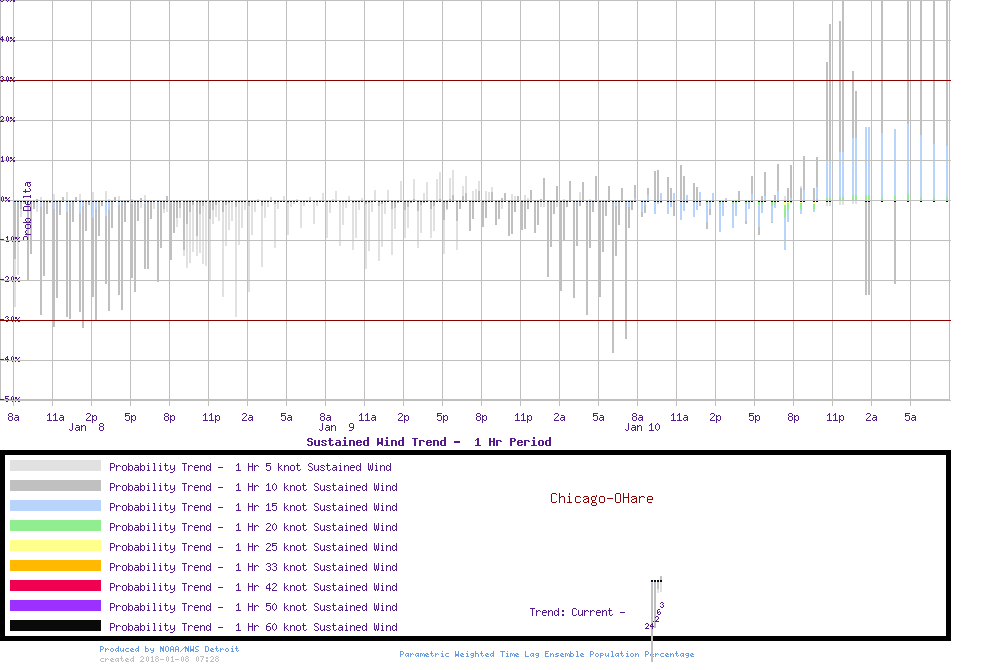Click the Chicago-OHare station label

click(x=601, y=498)
